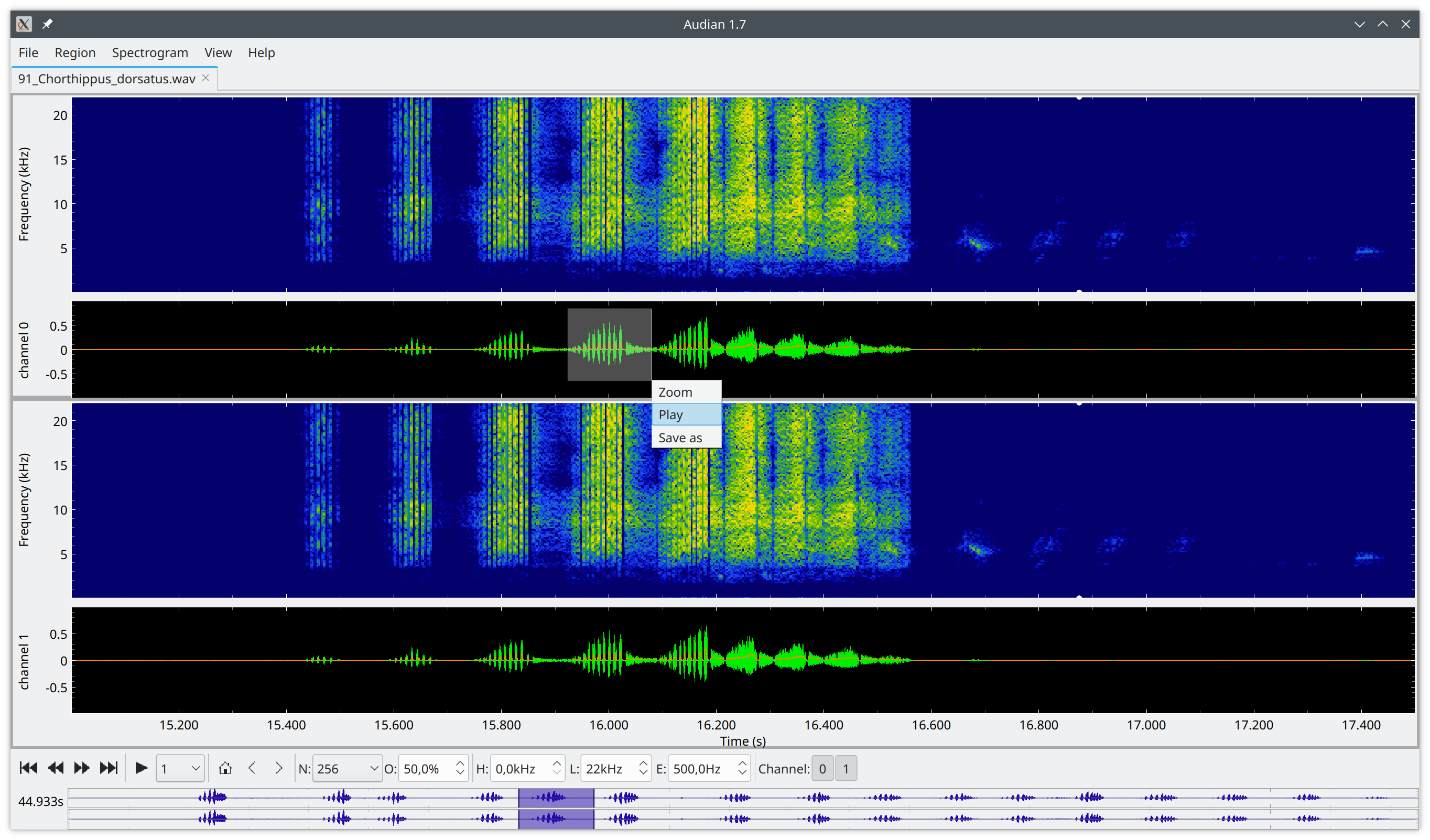The height and width of the screenshot is (840, 1430).
Task: Increase the L: 22kHz lowpass value
Action: (x=643, y=763)
